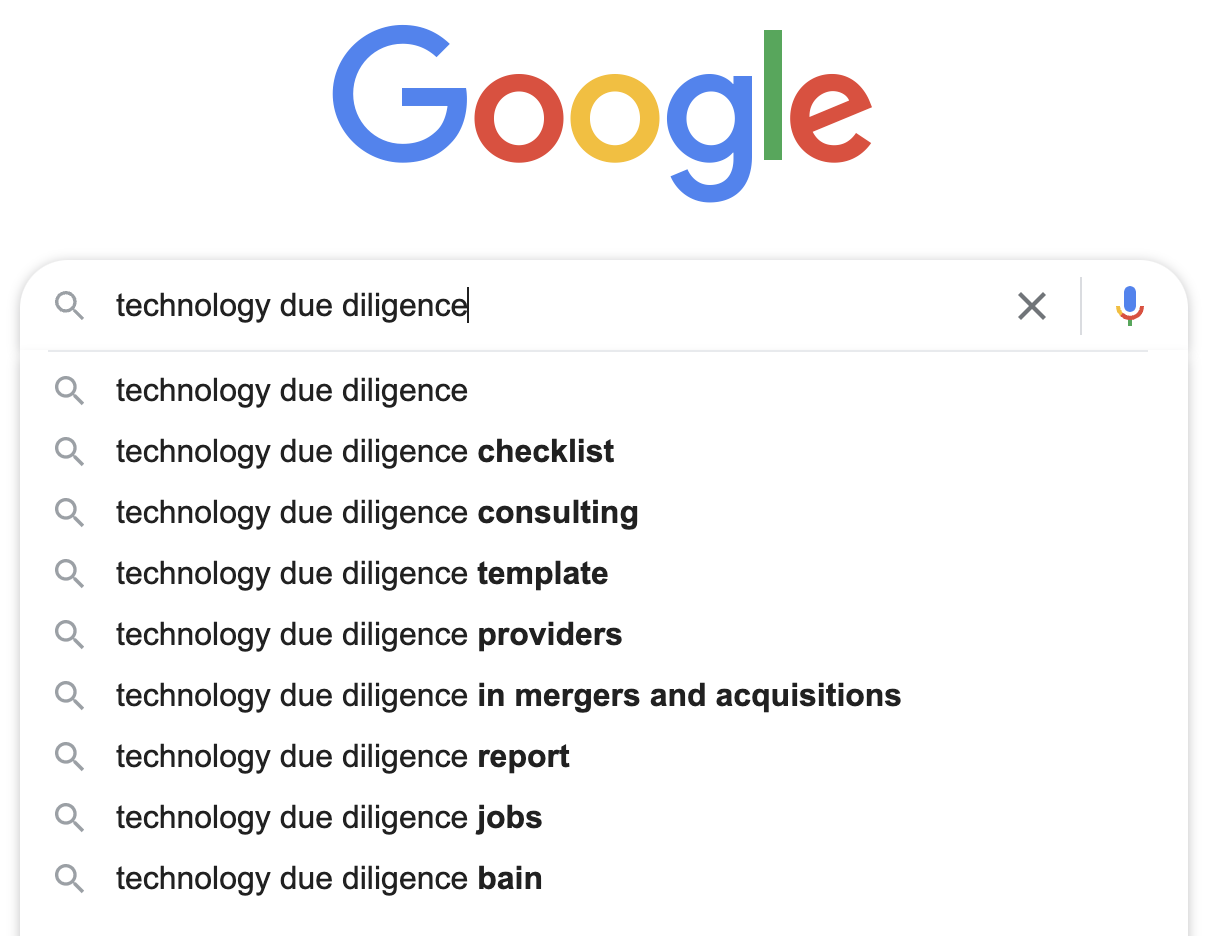Click the magnifying glass search icon
This screenshot has height=936, width=1208.
(x=70, y=306)
